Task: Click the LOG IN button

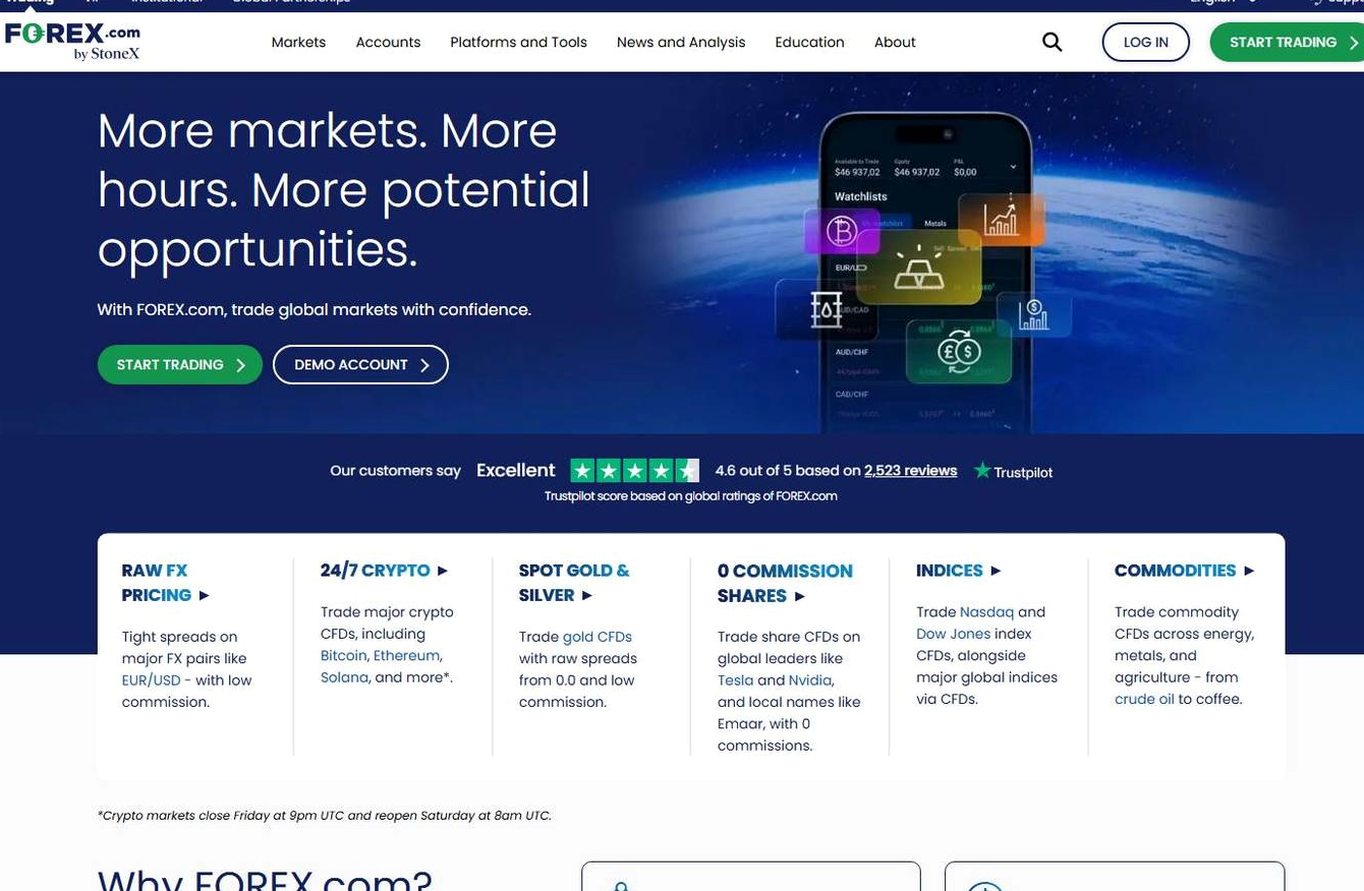Action: tap(1146, 42)
